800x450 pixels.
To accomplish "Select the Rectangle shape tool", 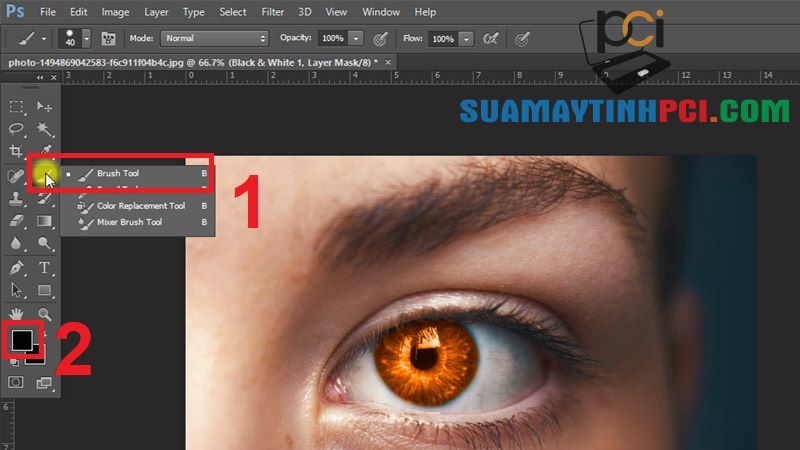I will 44,290.
